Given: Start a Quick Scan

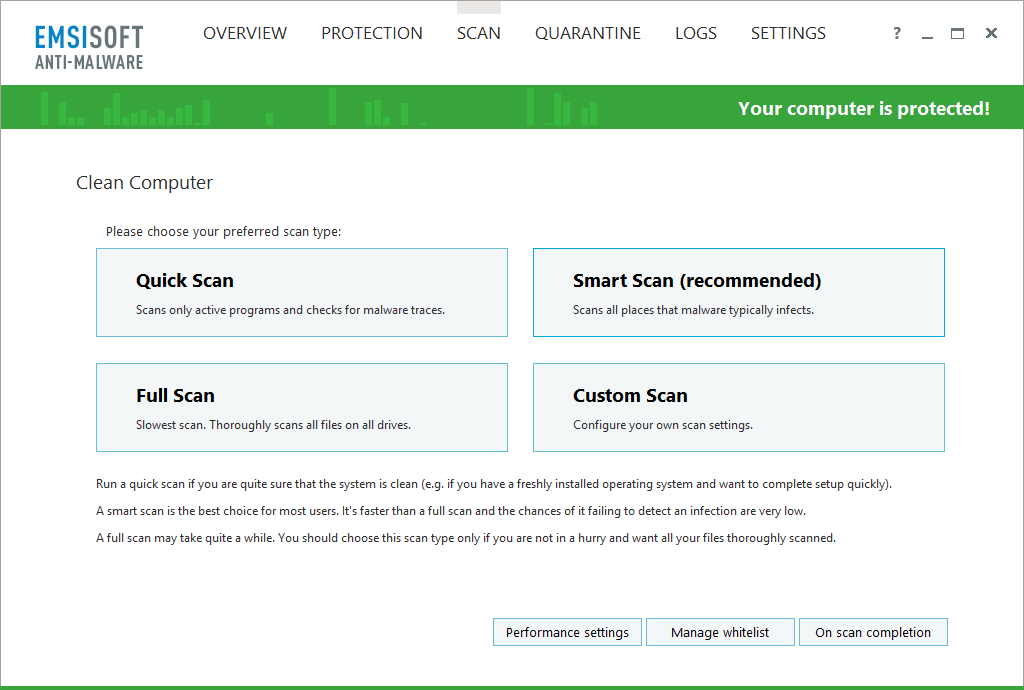Looking at the screenshot, I should 302,292.
